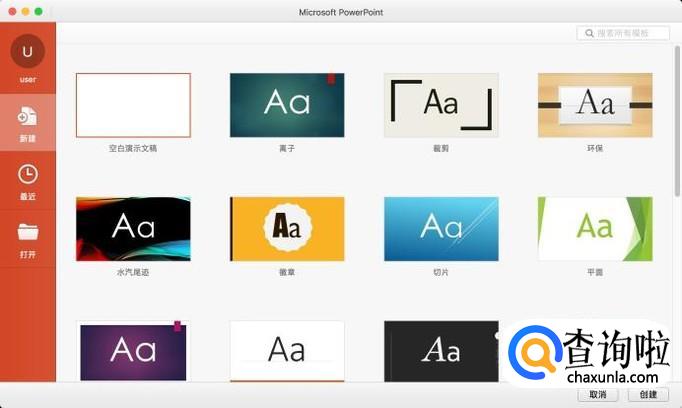The width and height of the screenshot is (682, 408).
Task: Choose the purple template in bottom row
Action: coord(133,351)
